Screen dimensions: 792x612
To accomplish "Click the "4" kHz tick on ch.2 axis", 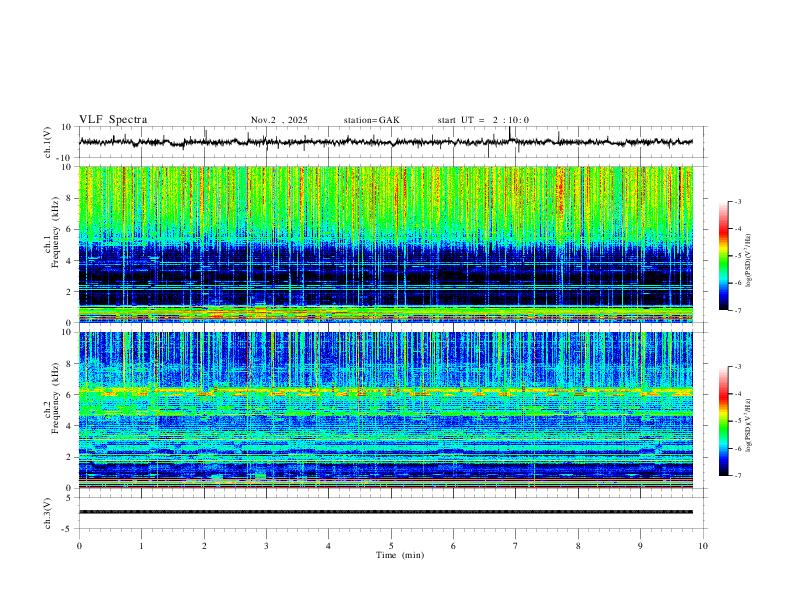I will tap(69, 426).
